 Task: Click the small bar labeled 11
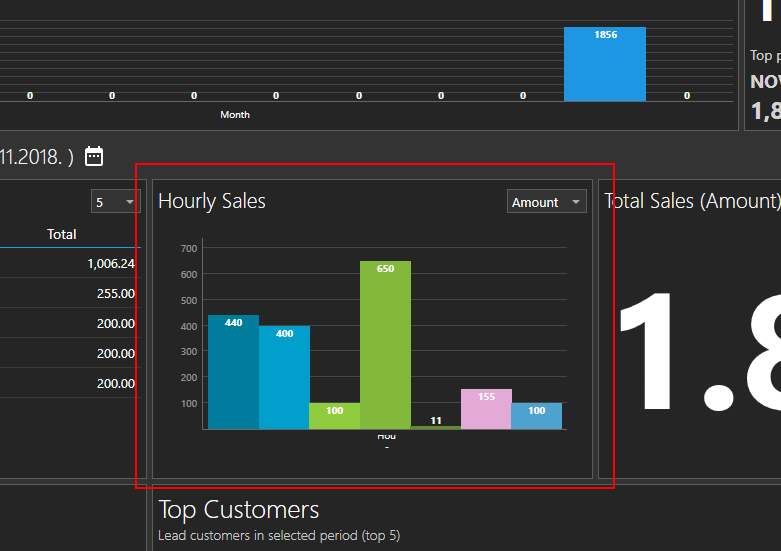tap(435, 427)
